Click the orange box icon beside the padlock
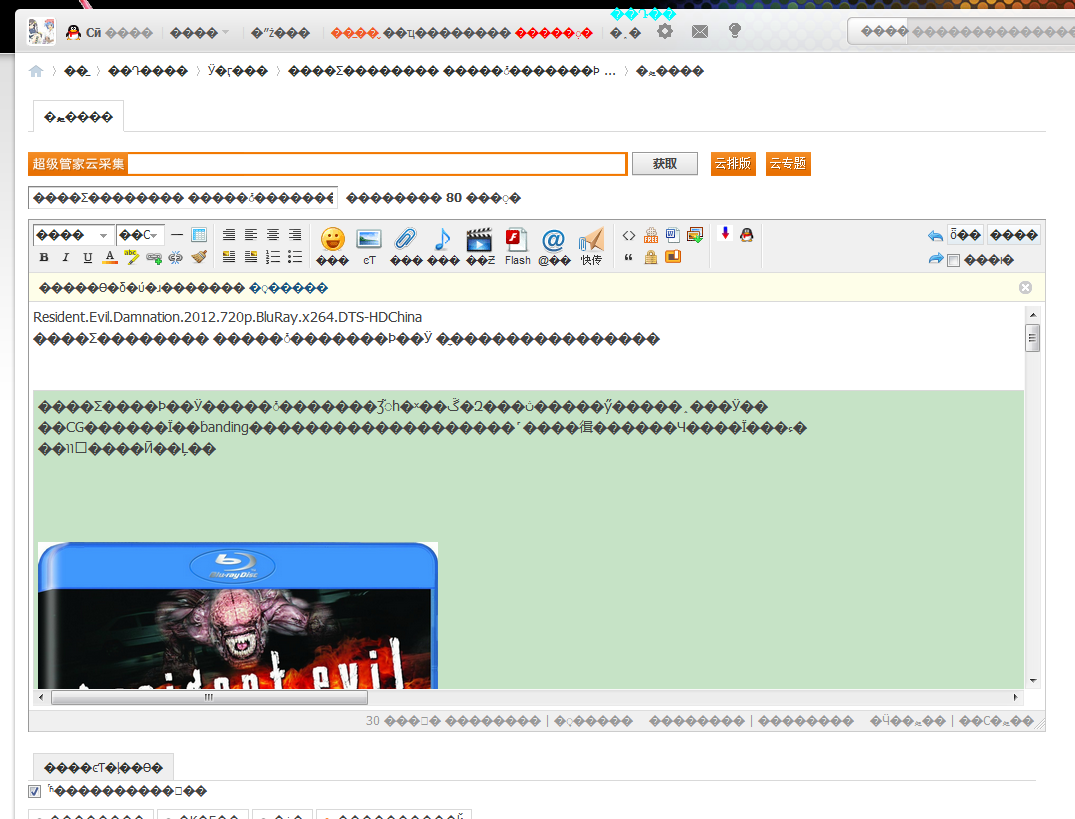 click(x=673, y=257)
